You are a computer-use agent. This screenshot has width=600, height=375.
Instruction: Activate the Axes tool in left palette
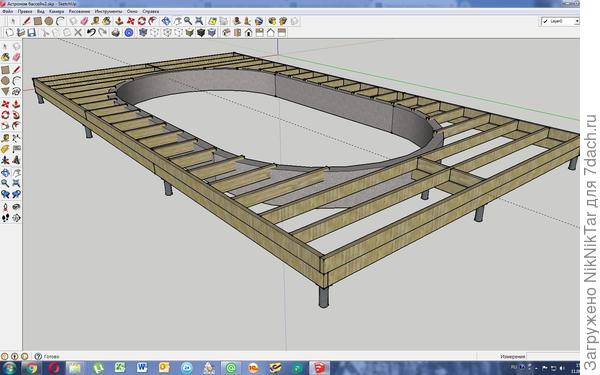pos(5,160)
